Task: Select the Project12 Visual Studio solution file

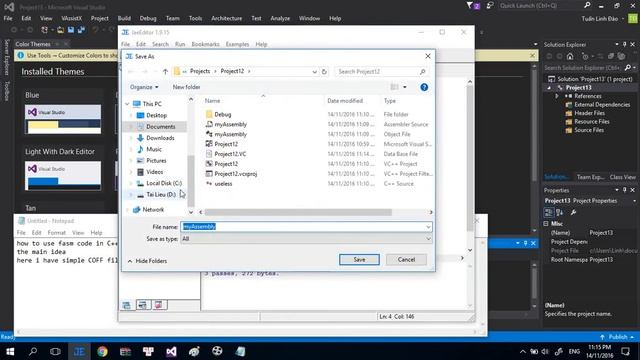Action: point(226,144)
